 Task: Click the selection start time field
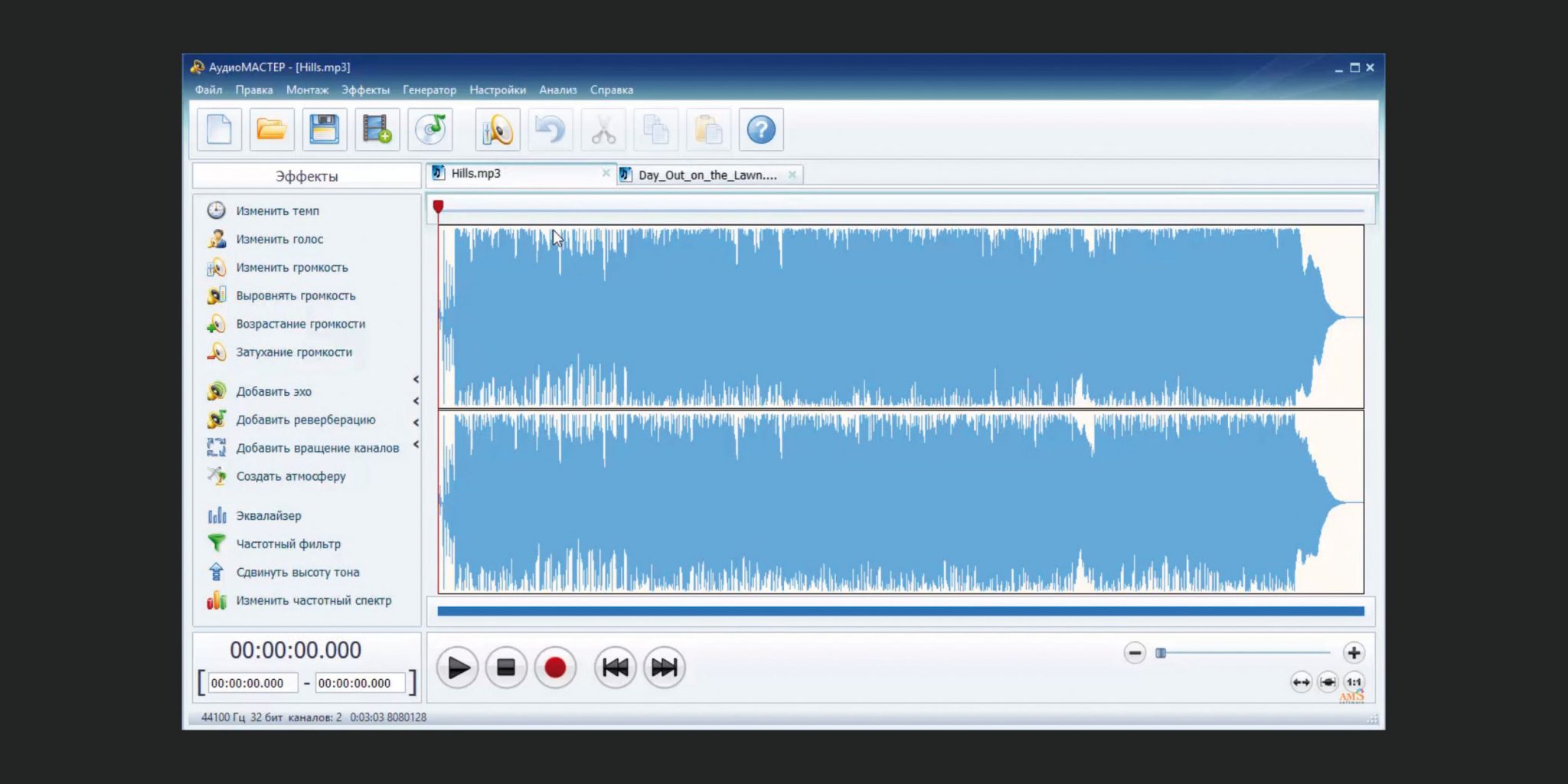coord(253,683)
